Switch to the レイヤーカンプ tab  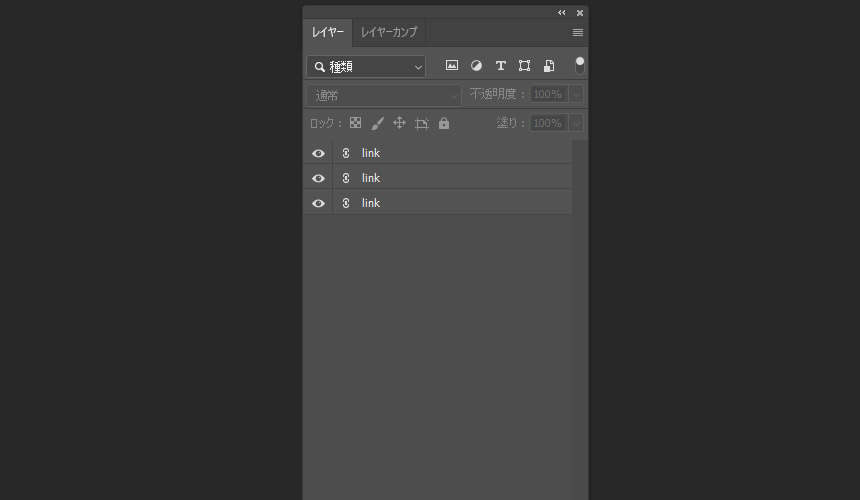click(389, 32)
